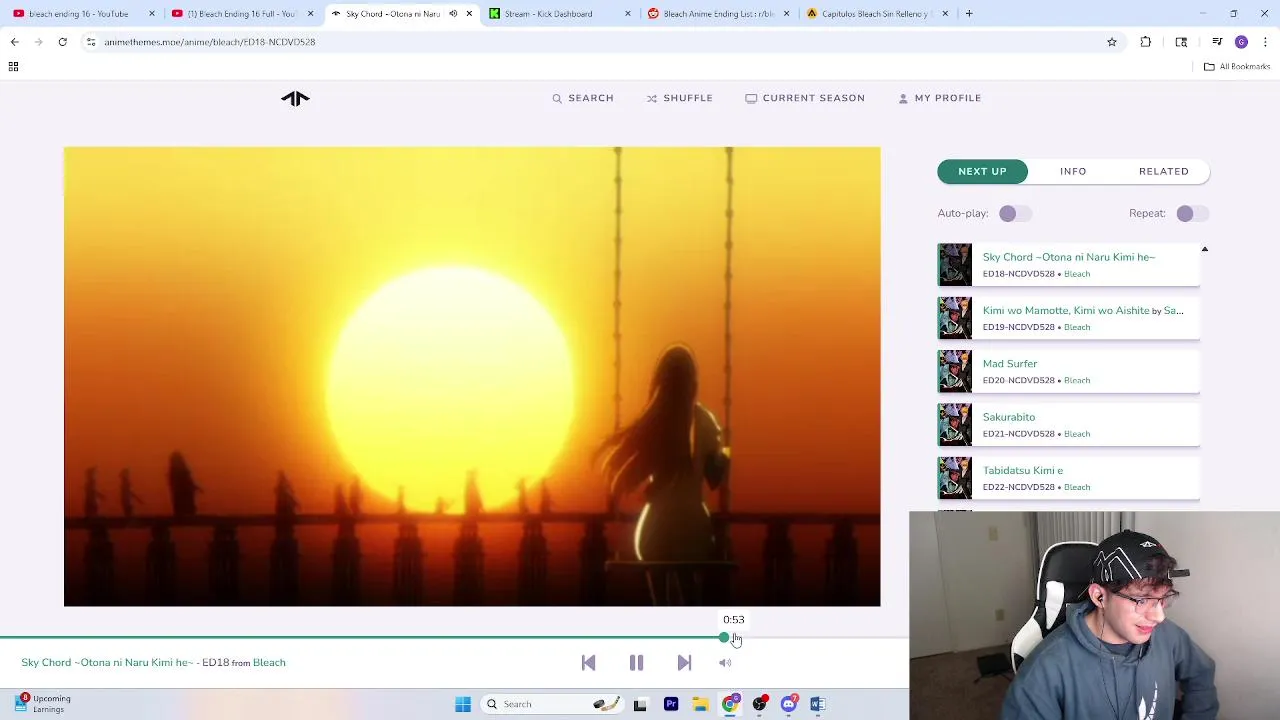
Task: Go back in browser history
Action: coord(15,42)
